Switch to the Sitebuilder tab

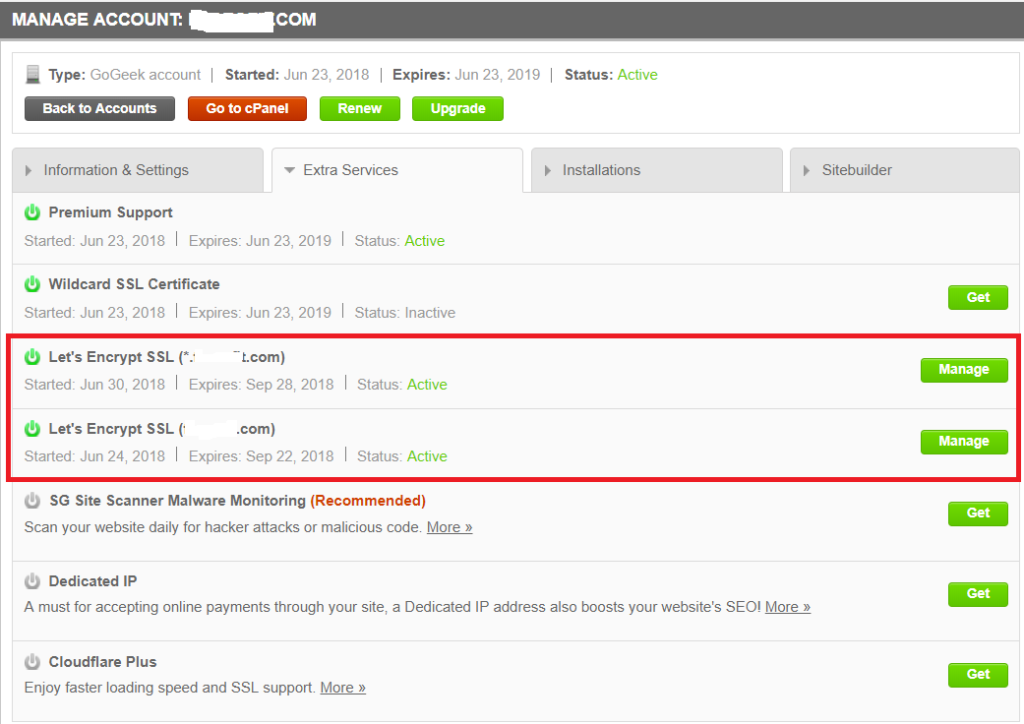pos(856,170)
